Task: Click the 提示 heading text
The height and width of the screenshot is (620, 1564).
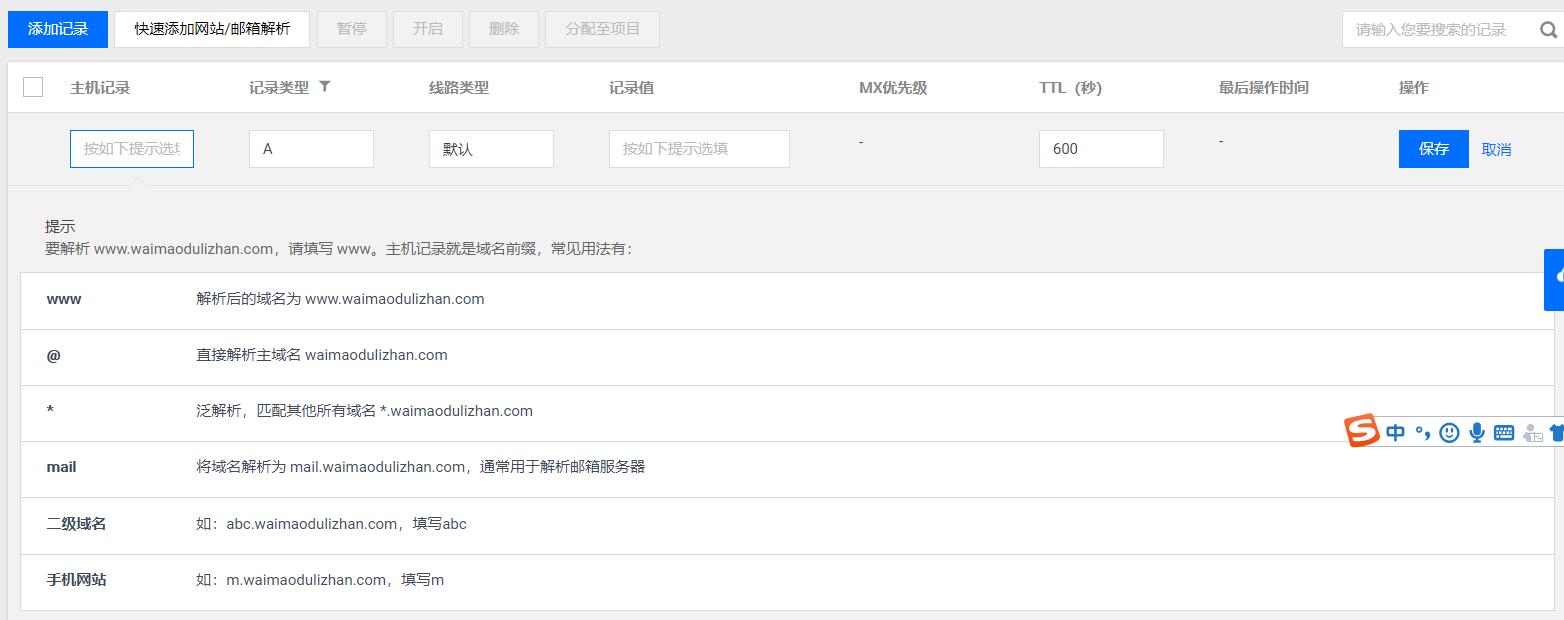Action: 60,227
